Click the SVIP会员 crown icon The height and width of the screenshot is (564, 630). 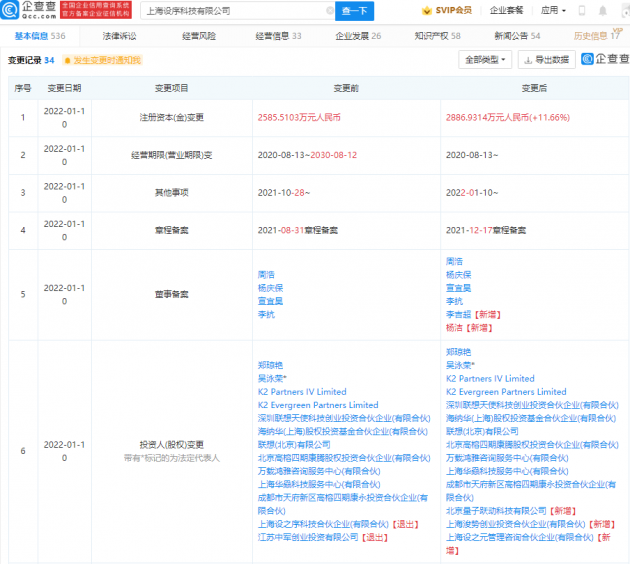pos(426,11)
